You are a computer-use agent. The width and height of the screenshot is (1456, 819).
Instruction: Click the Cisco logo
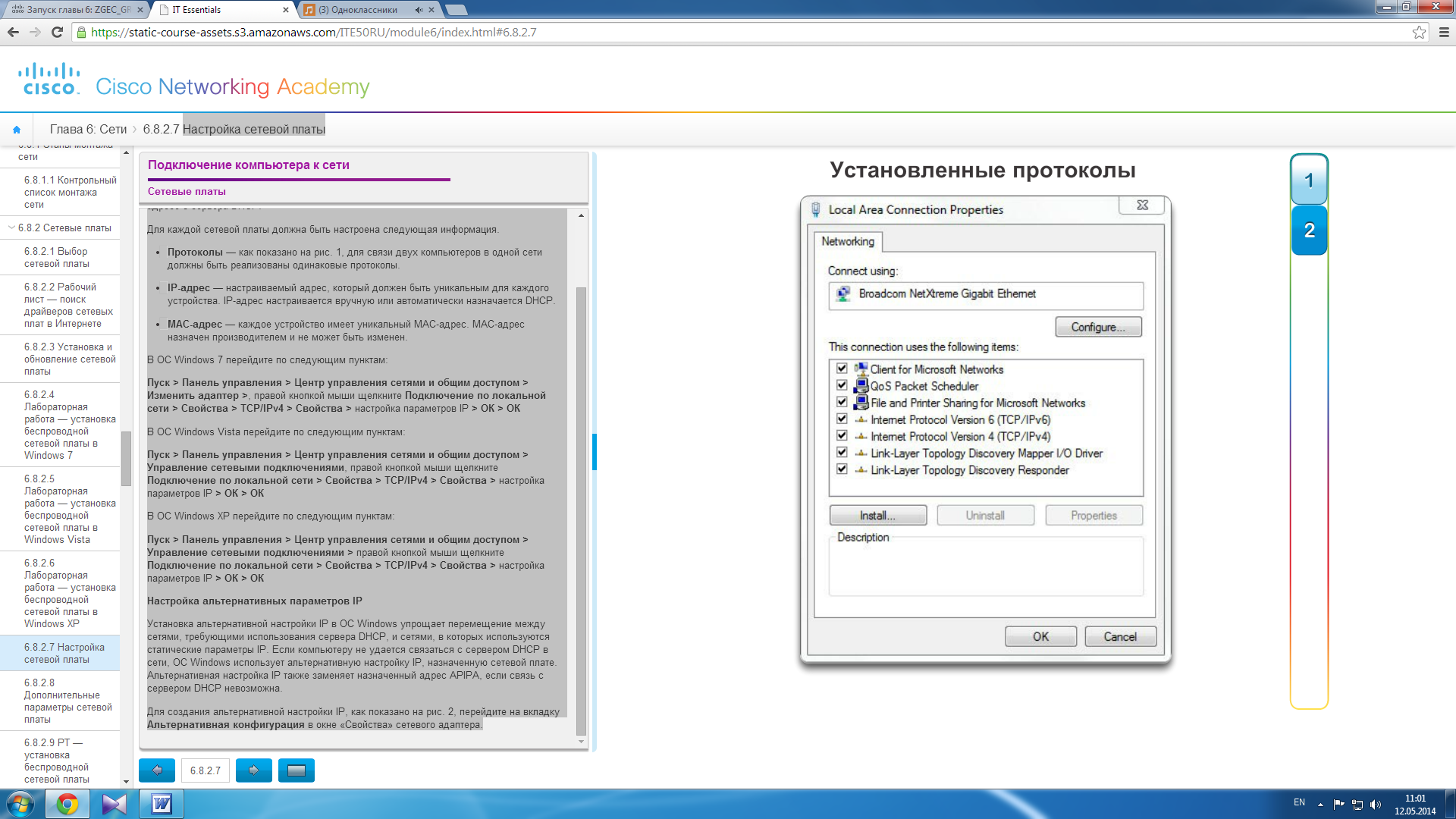[49, 79]
